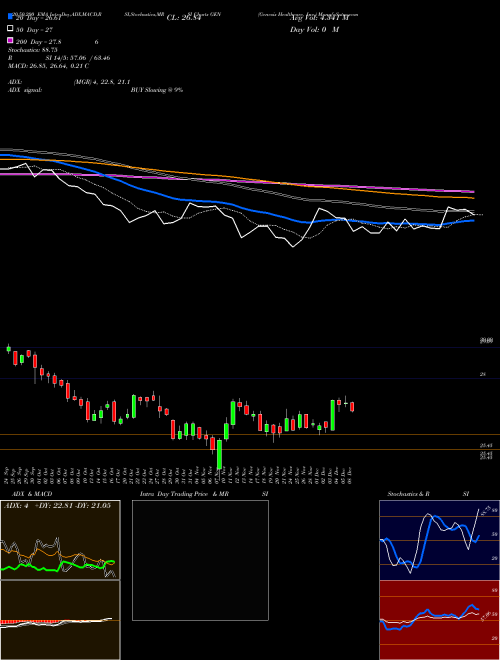Click the white 50 Day legend swatch
This screenshot has height=660, width=500.
[10, 29]
